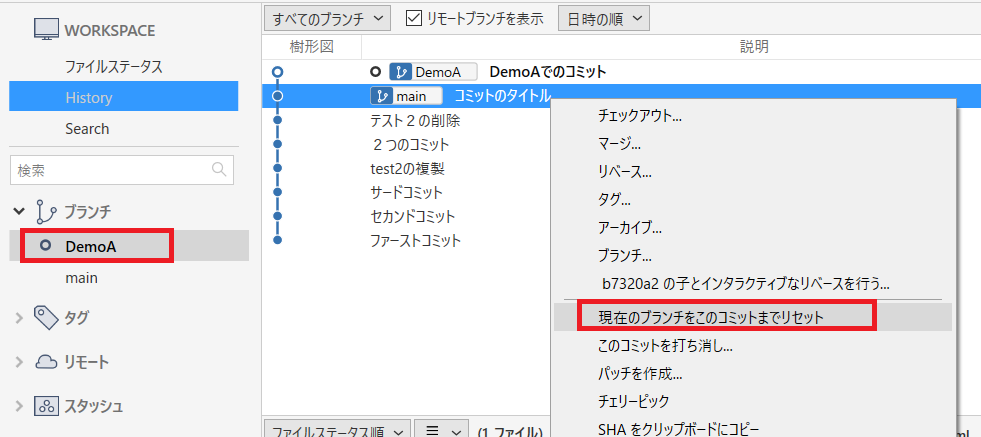
Task: Click the cloud icon beside リモート
Action: coord(46,362)
